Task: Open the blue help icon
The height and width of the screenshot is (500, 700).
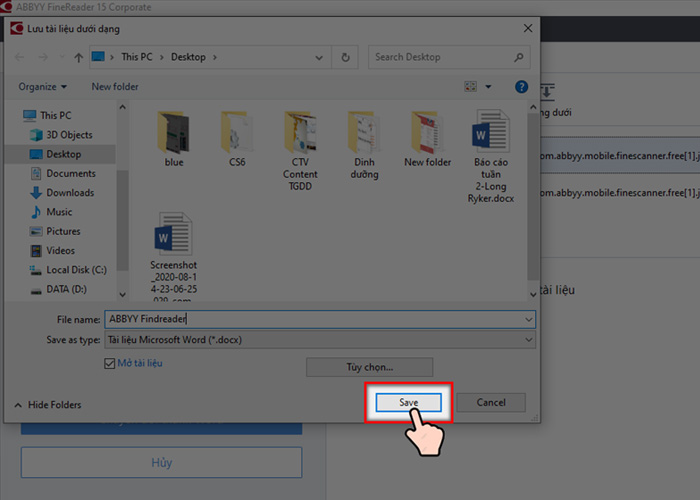Action: [x=521, y=87]
